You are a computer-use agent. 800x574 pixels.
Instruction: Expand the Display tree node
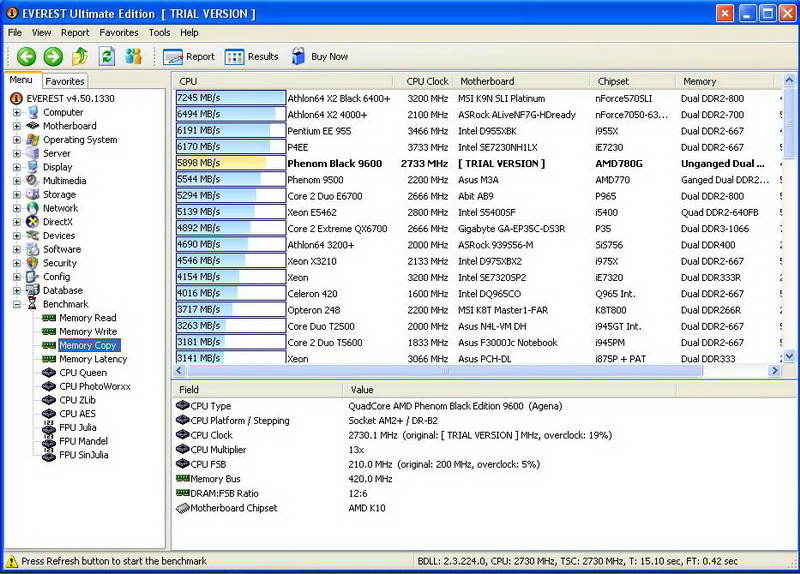pos(17,167)
